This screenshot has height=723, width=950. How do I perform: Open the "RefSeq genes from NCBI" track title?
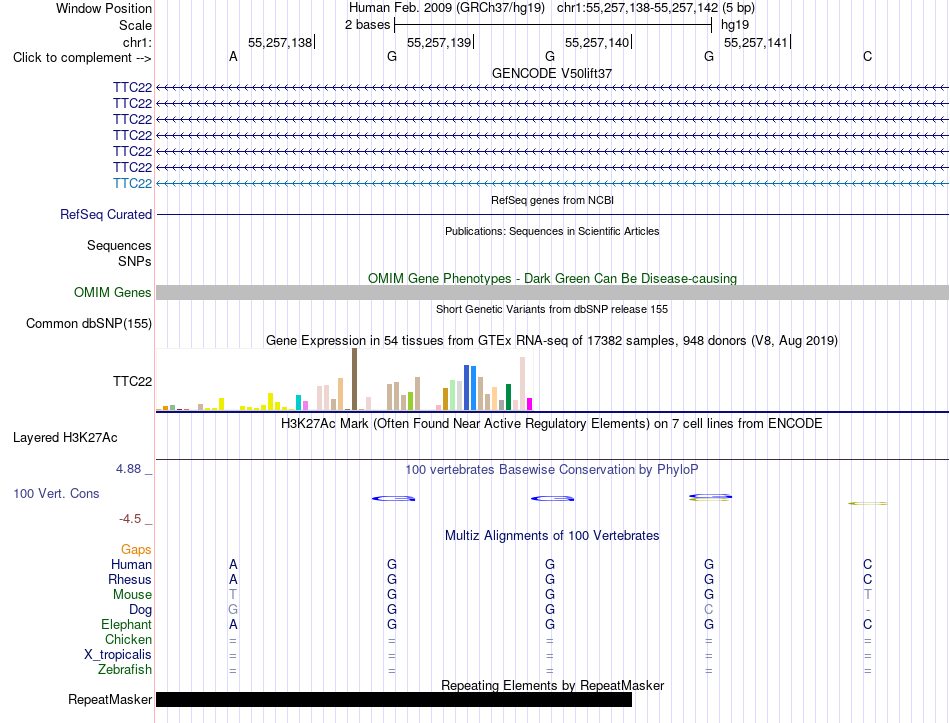coord(552,200)
